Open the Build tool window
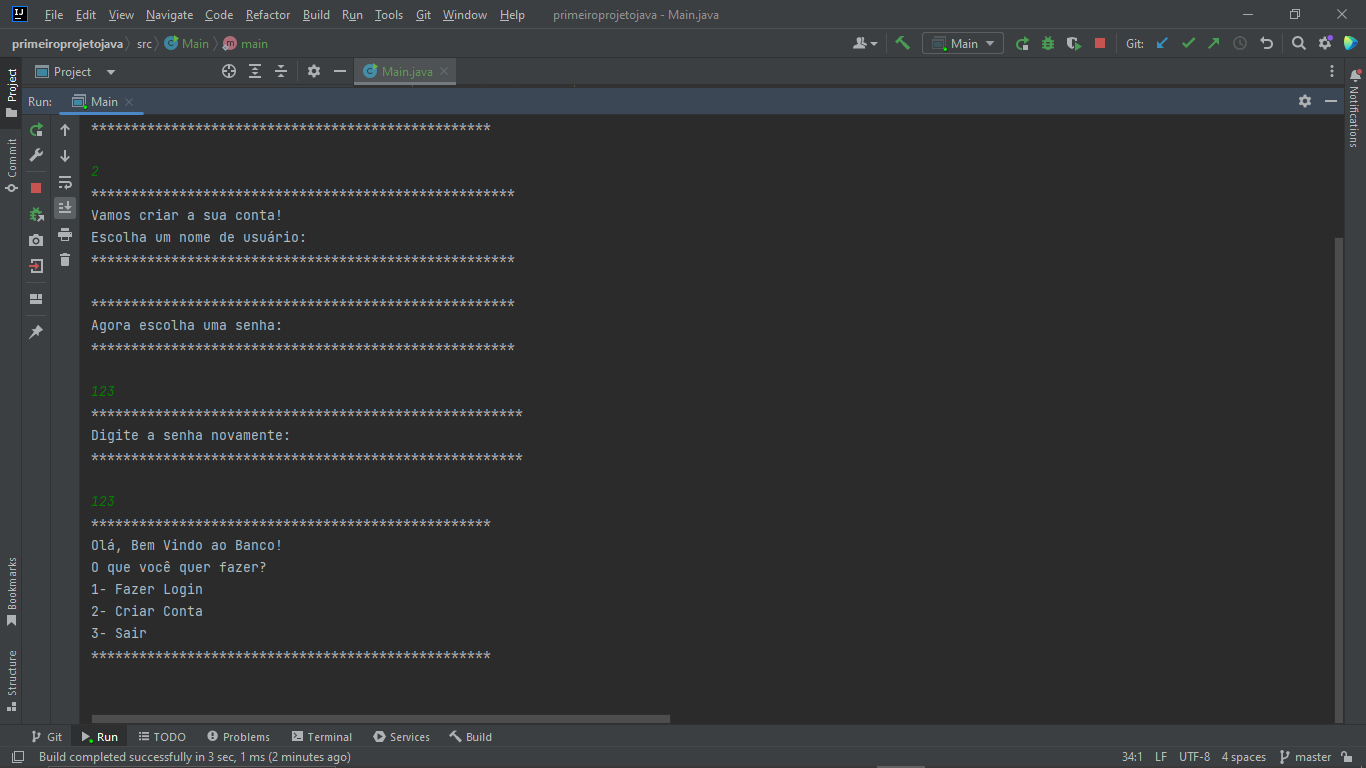 pyautogui.click(x=470, y=737)
